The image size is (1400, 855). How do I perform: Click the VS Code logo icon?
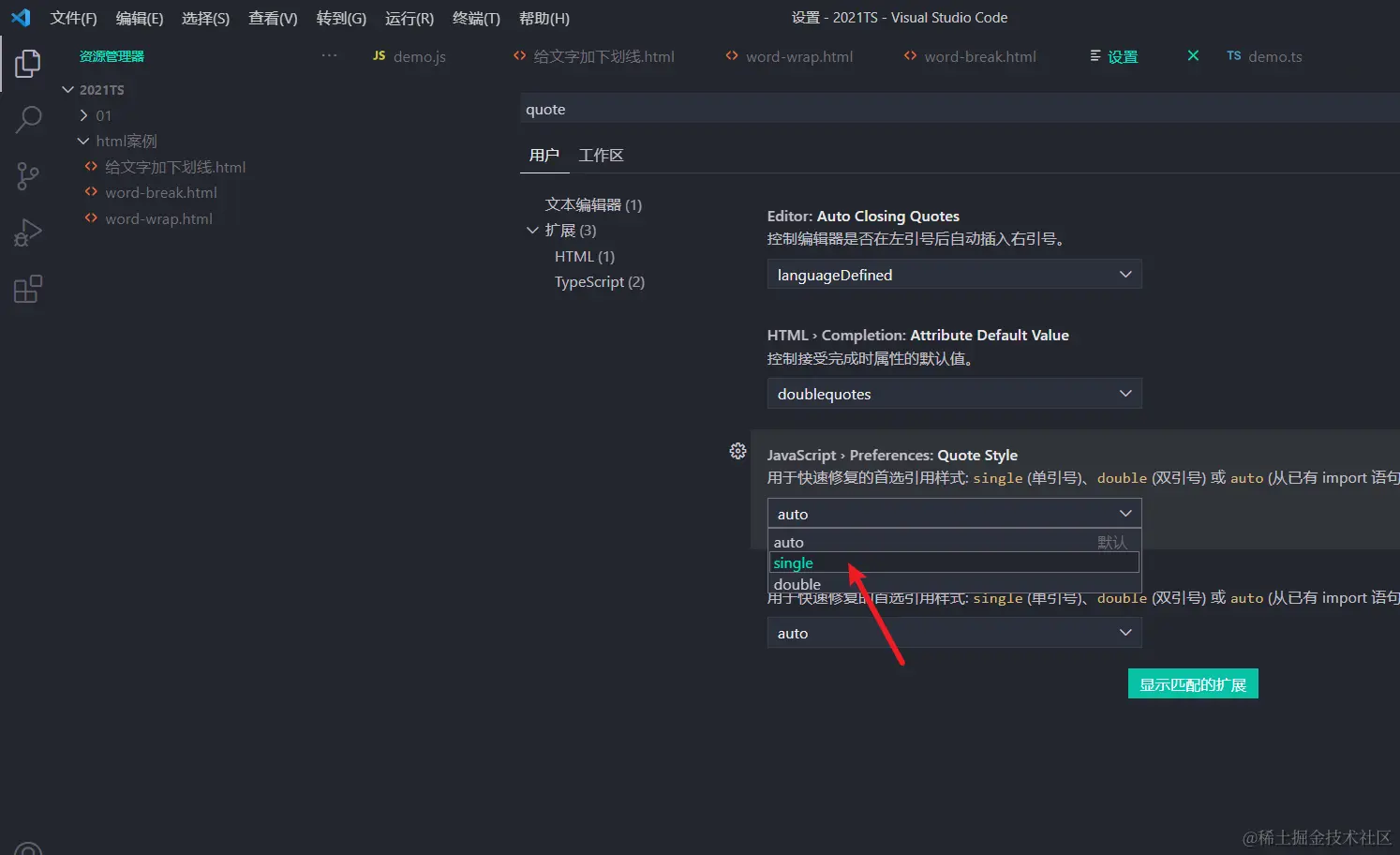(x=21, y=18)
